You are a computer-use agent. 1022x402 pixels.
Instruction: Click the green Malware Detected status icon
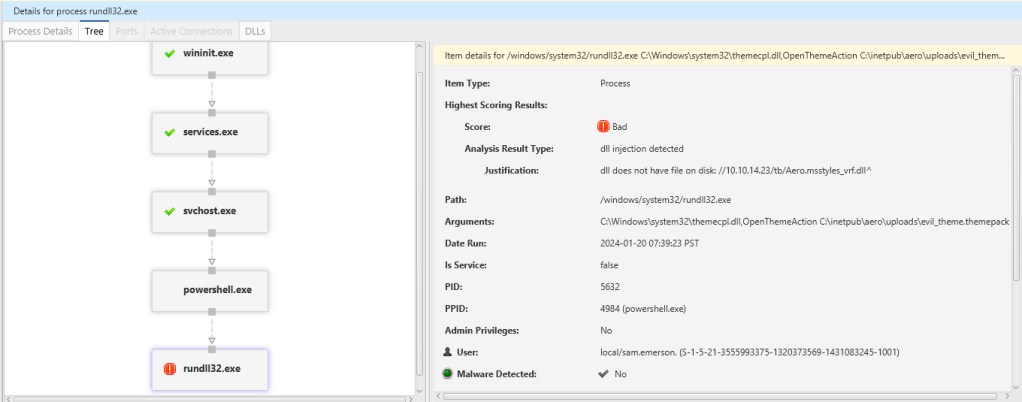coord(449,374)
